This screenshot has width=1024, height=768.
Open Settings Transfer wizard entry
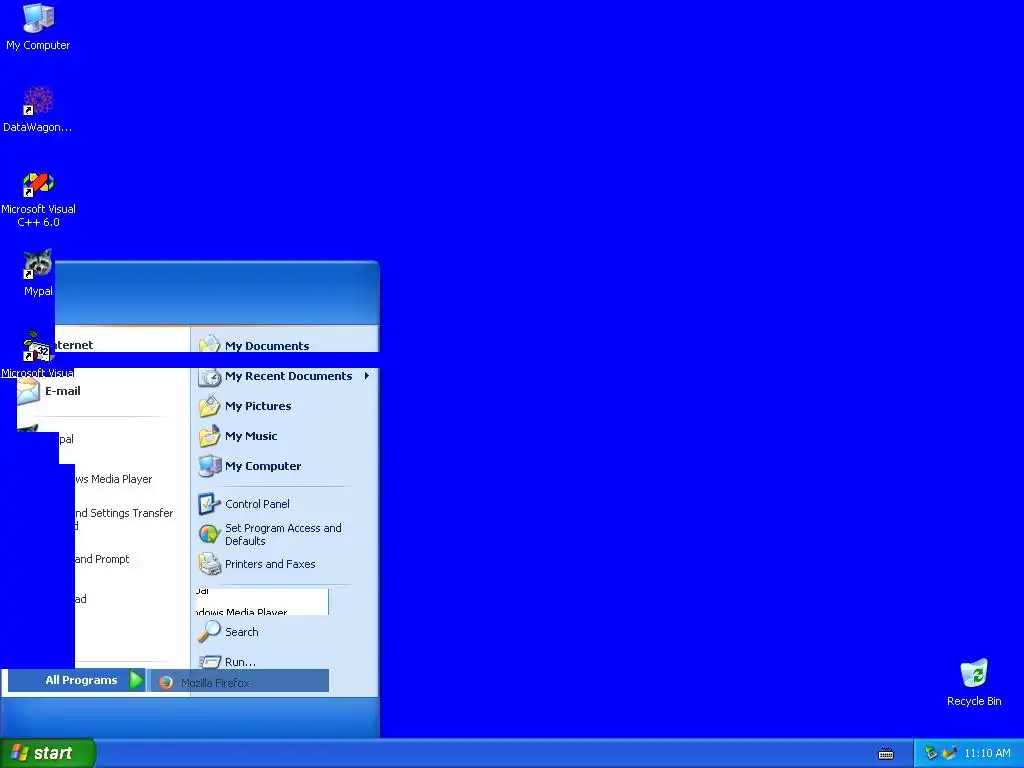click(x=124, y=519)
